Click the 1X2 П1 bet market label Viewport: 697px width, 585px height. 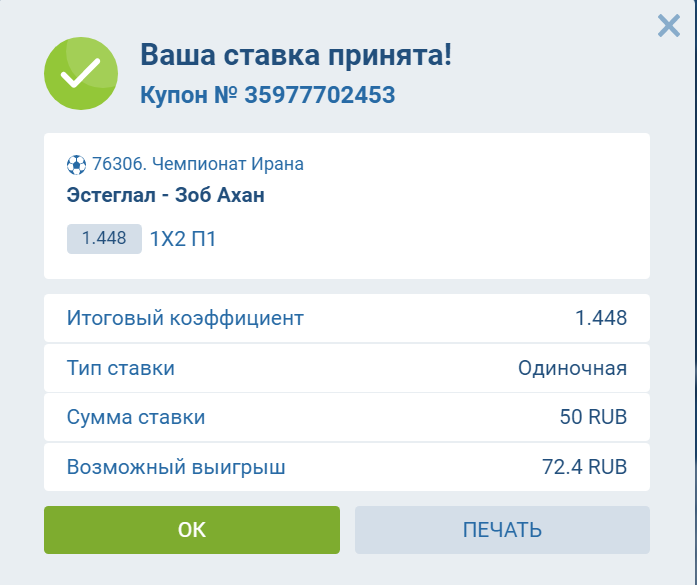(184, 238)
